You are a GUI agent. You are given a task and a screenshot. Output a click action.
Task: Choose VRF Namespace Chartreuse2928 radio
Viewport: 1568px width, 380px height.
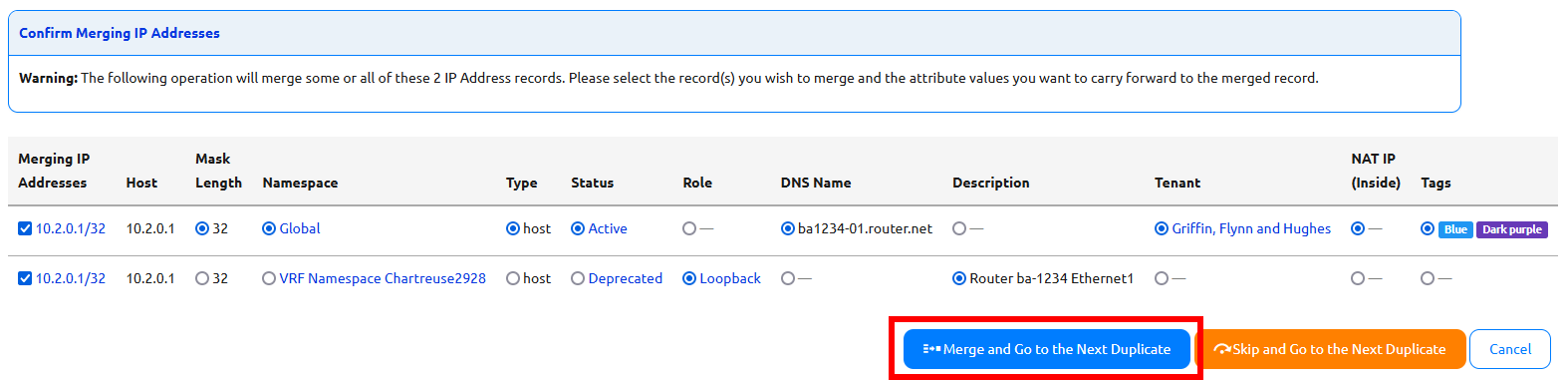[x=269, y=278]
